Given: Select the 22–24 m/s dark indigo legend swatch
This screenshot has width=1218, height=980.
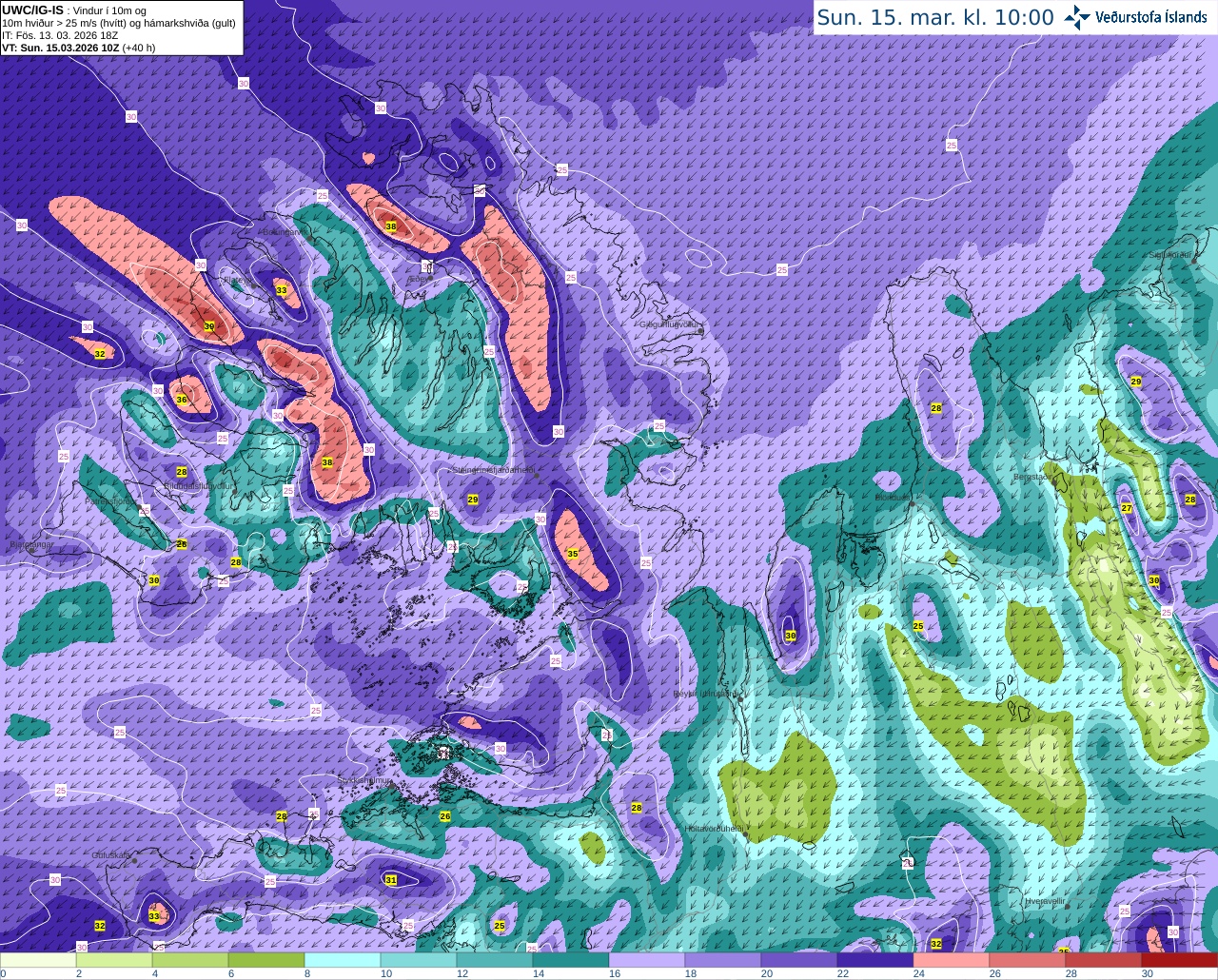Looking at the screenshot, I should click(x=875, y=960).
